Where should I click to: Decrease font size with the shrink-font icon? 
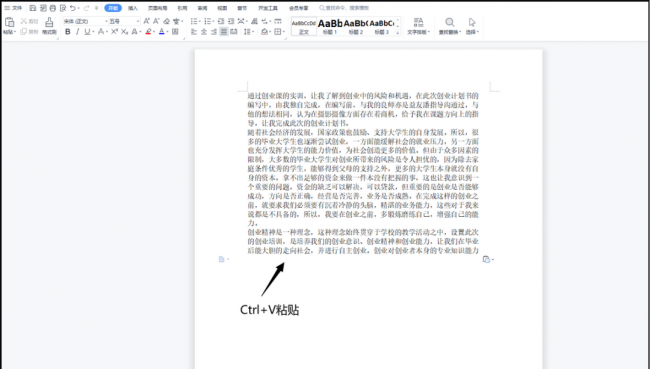pos(156,21)
